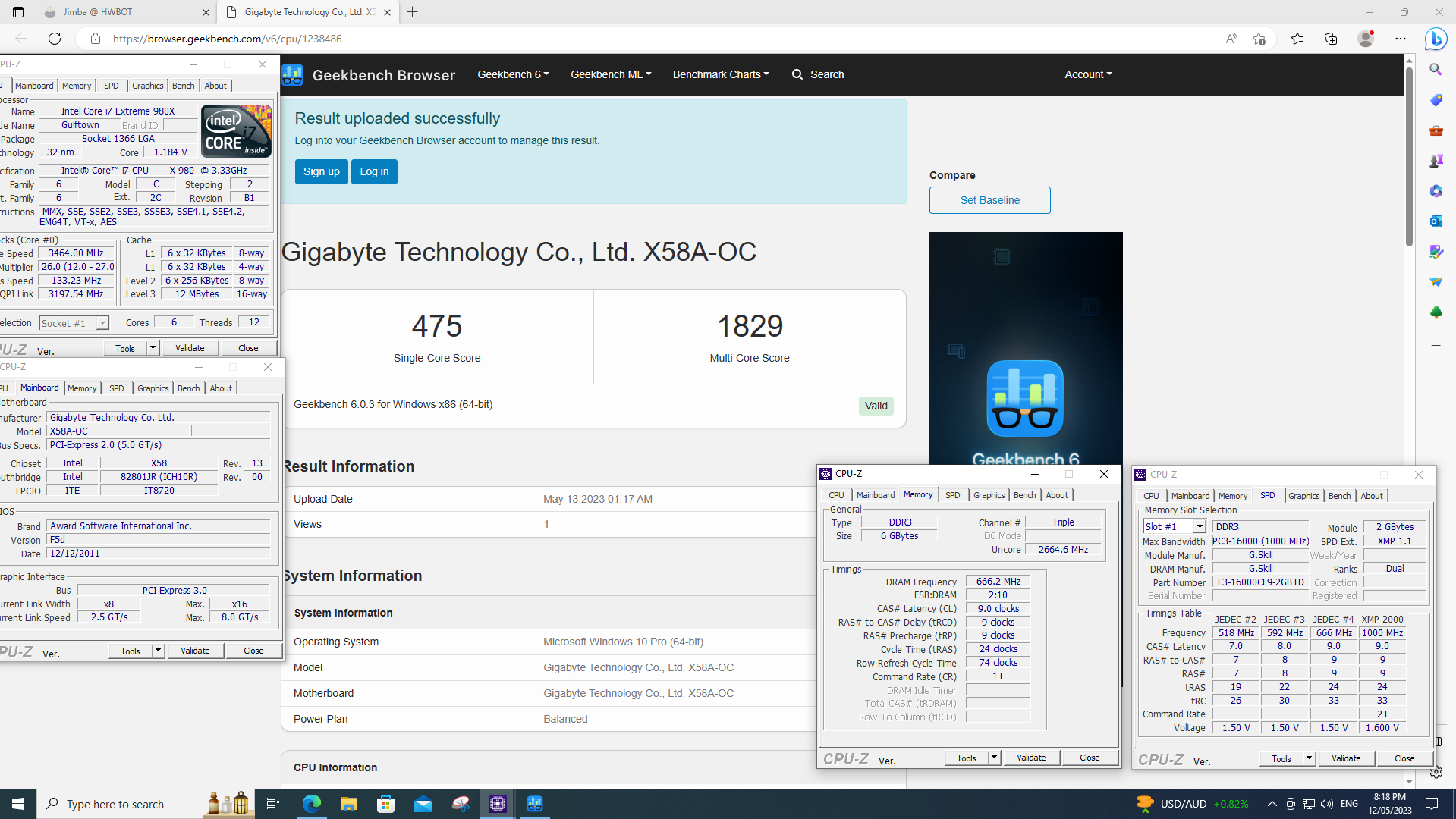The height and width of the screenshot is (819, 1456).
Task: Close the Gigabyte Technology browser tab
Action: (388, 12)
